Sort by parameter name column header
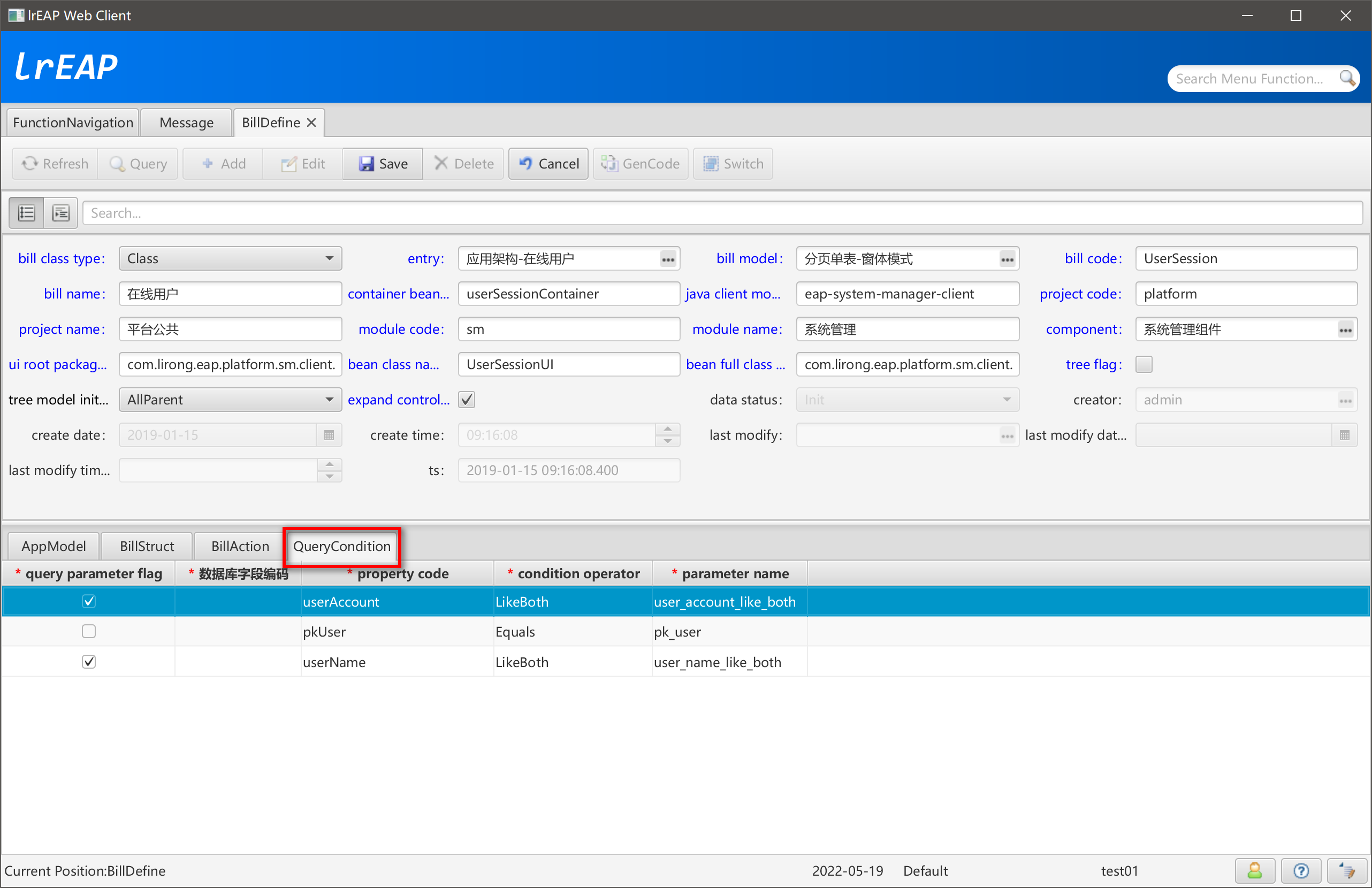This screenshot has width=1372, height=888. point(730,574)
